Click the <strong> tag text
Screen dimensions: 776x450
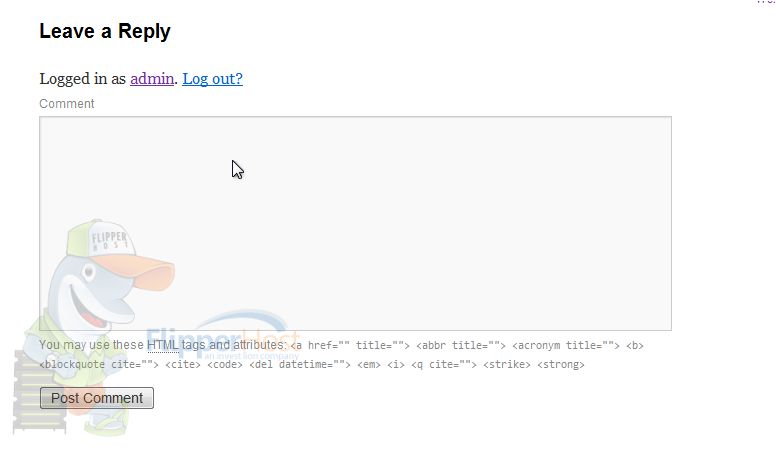coord(561,364)
